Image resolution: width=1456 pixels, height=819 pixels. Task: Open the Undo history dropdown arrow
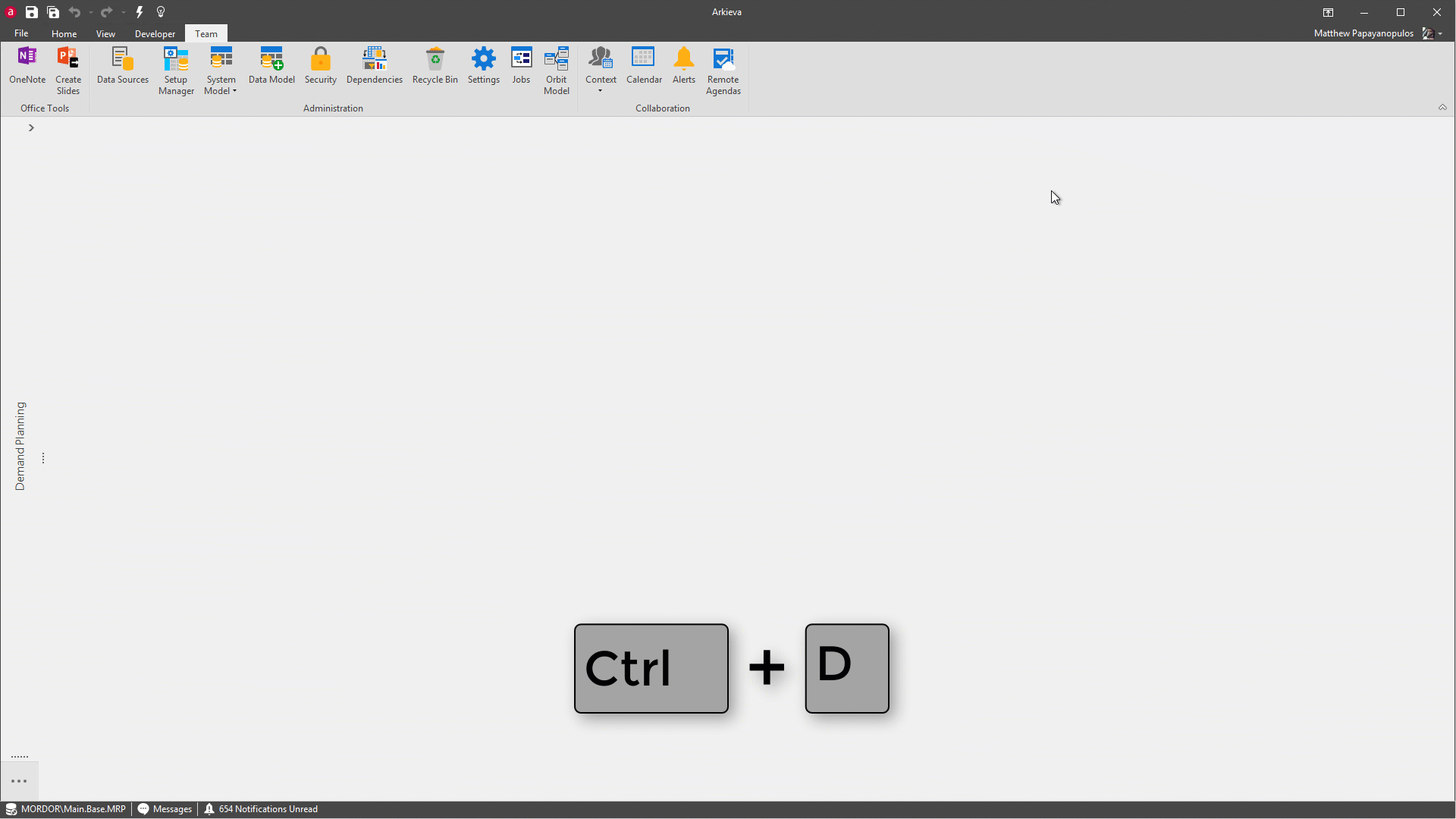(91, 12)
